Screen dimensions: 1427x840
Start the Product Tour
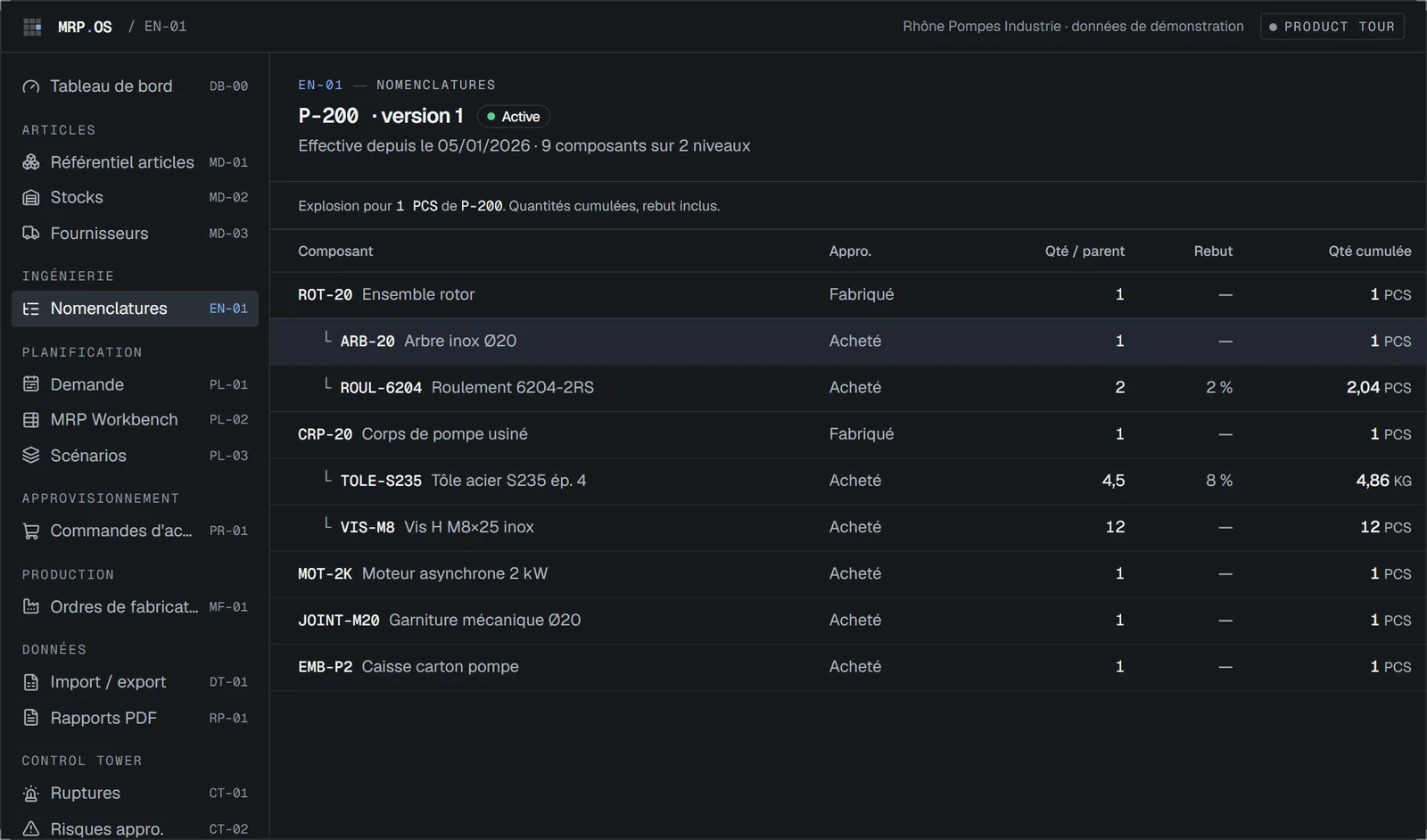(1332, 27)
